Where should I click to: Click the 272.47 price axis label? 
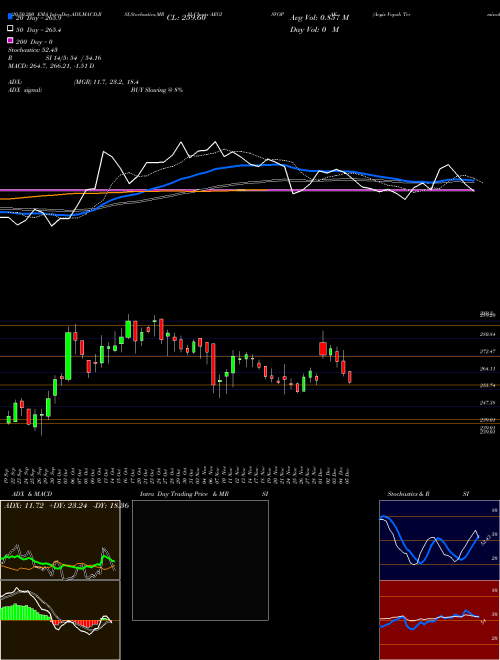point(487,351)
